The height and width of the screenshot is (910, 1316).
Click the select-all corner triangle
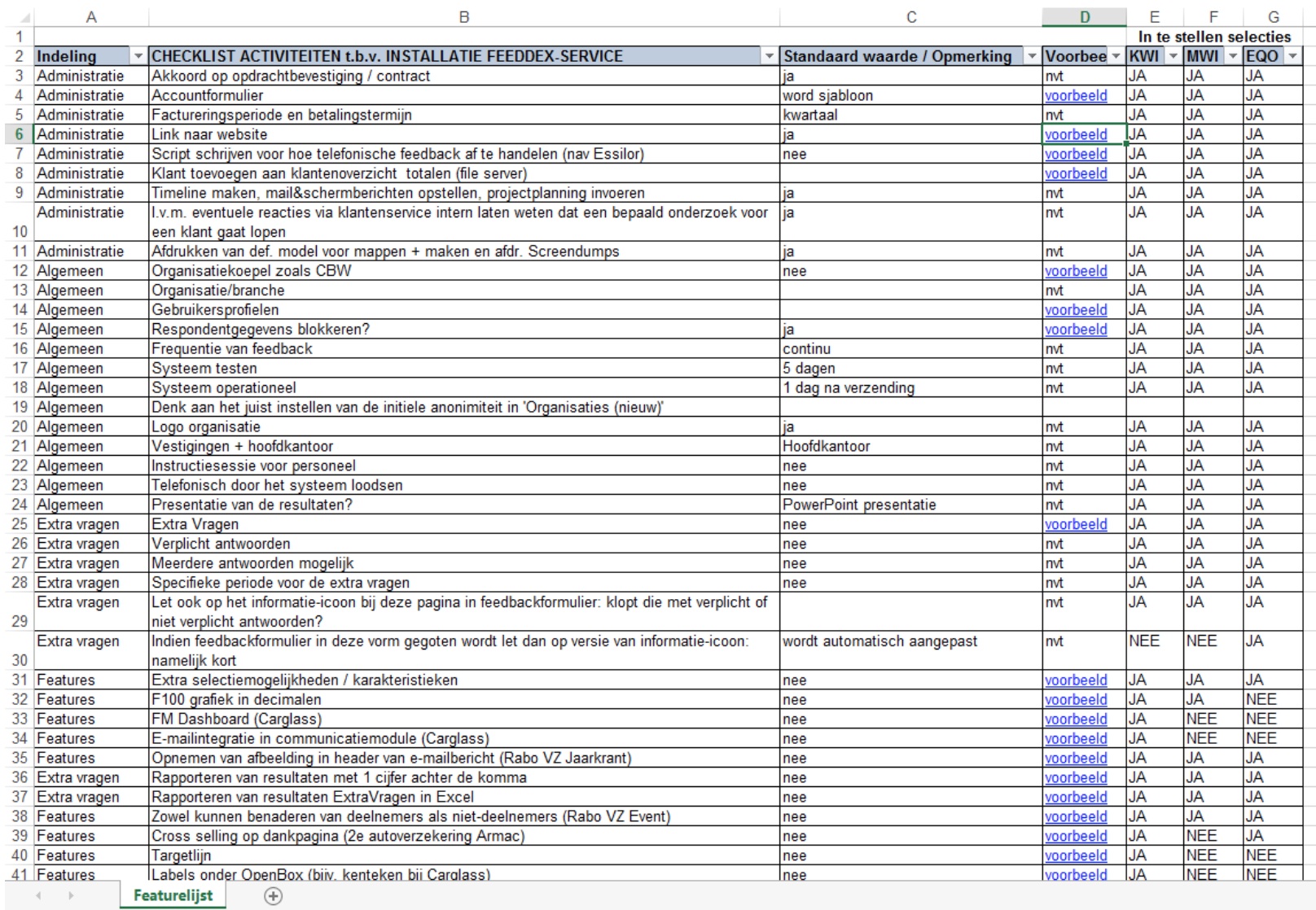24,18
